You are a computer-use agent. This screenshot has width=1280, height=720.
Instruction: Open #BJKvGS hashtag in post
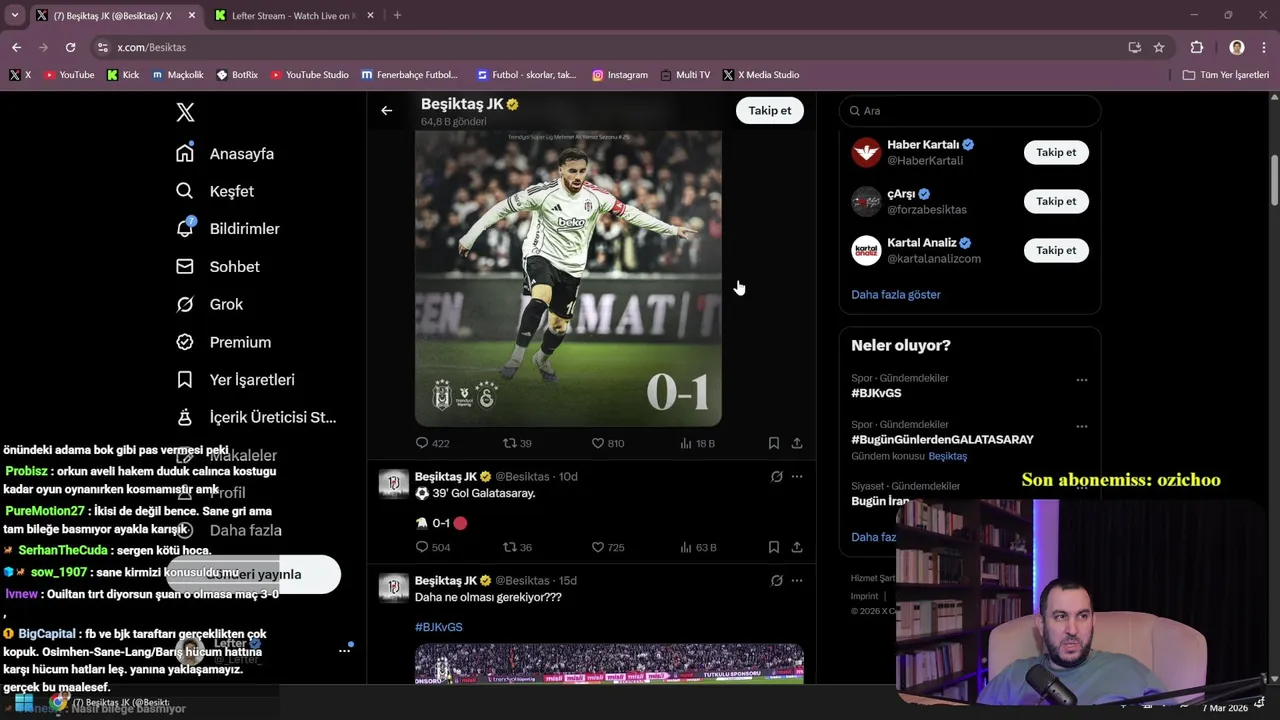pos(439,627)
